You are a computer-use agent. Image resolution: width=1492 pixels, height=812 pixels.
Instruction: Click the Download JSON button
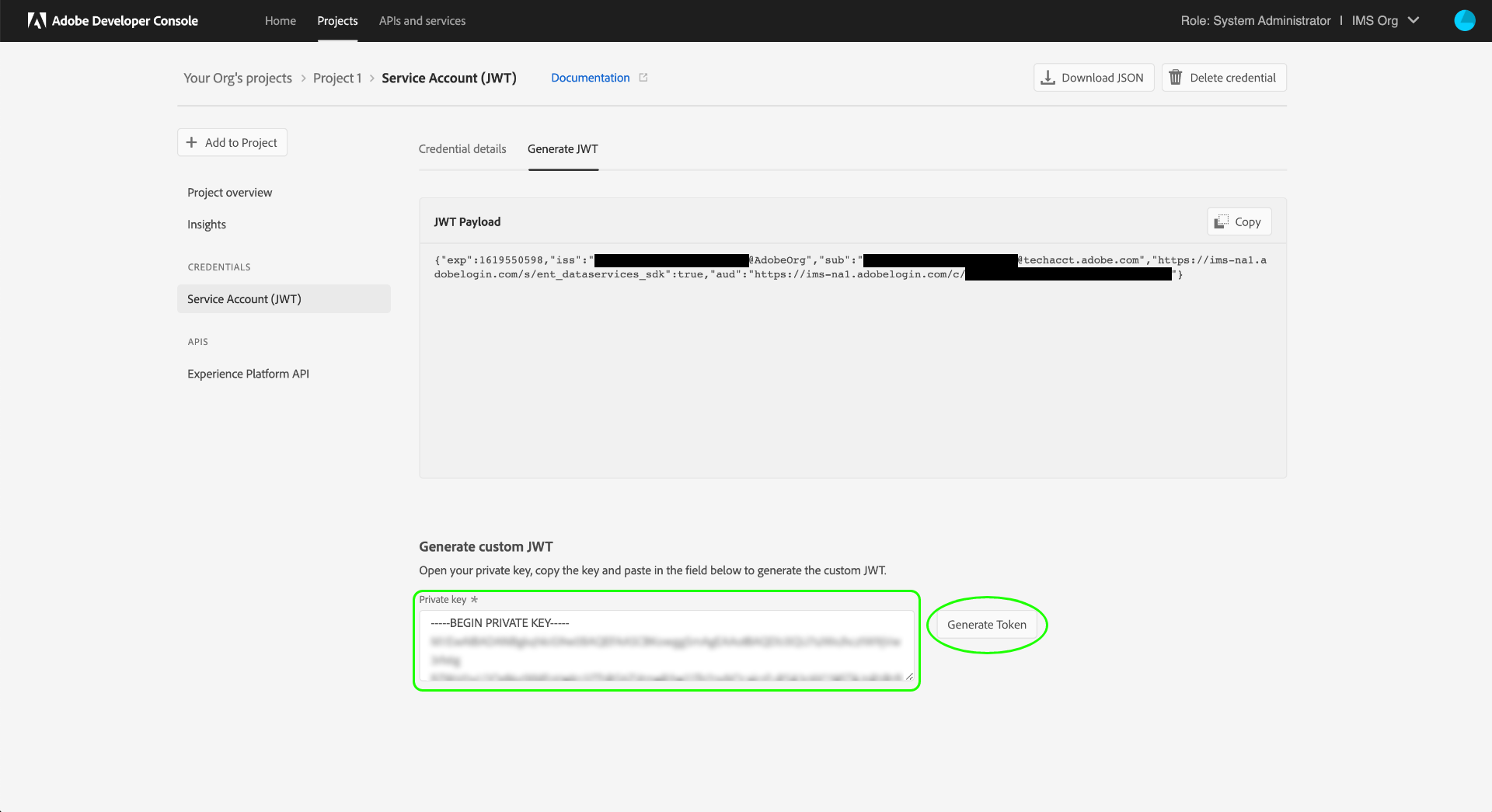[1093, 78]
